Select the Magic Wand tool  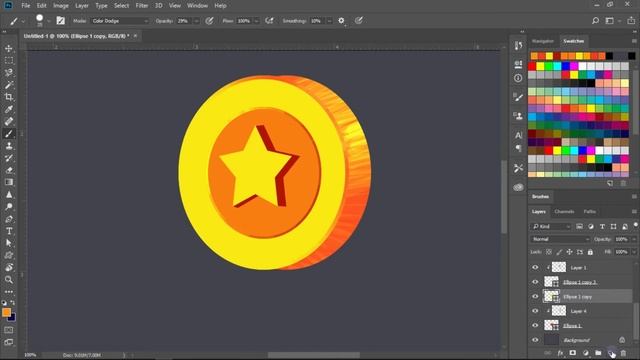pyautogui.click(x=9, y=85)
